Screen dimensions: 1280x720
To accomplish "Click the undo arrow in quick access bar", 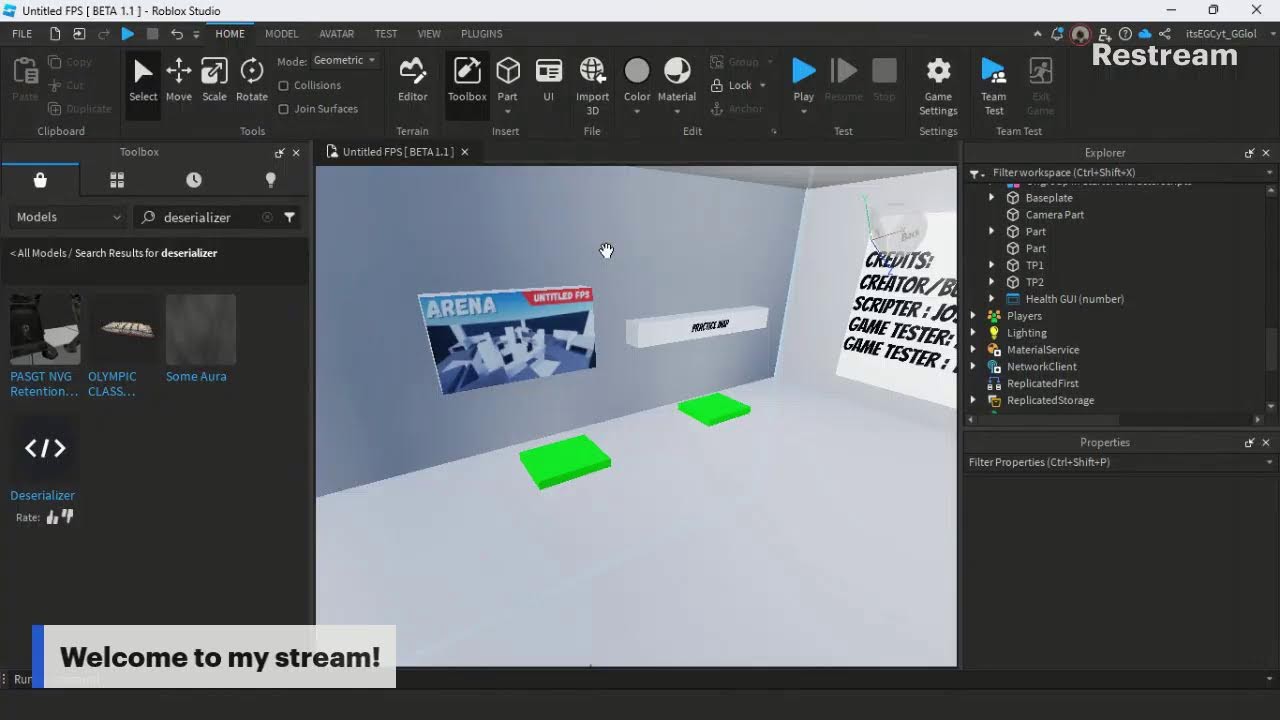I will (177, 34).
